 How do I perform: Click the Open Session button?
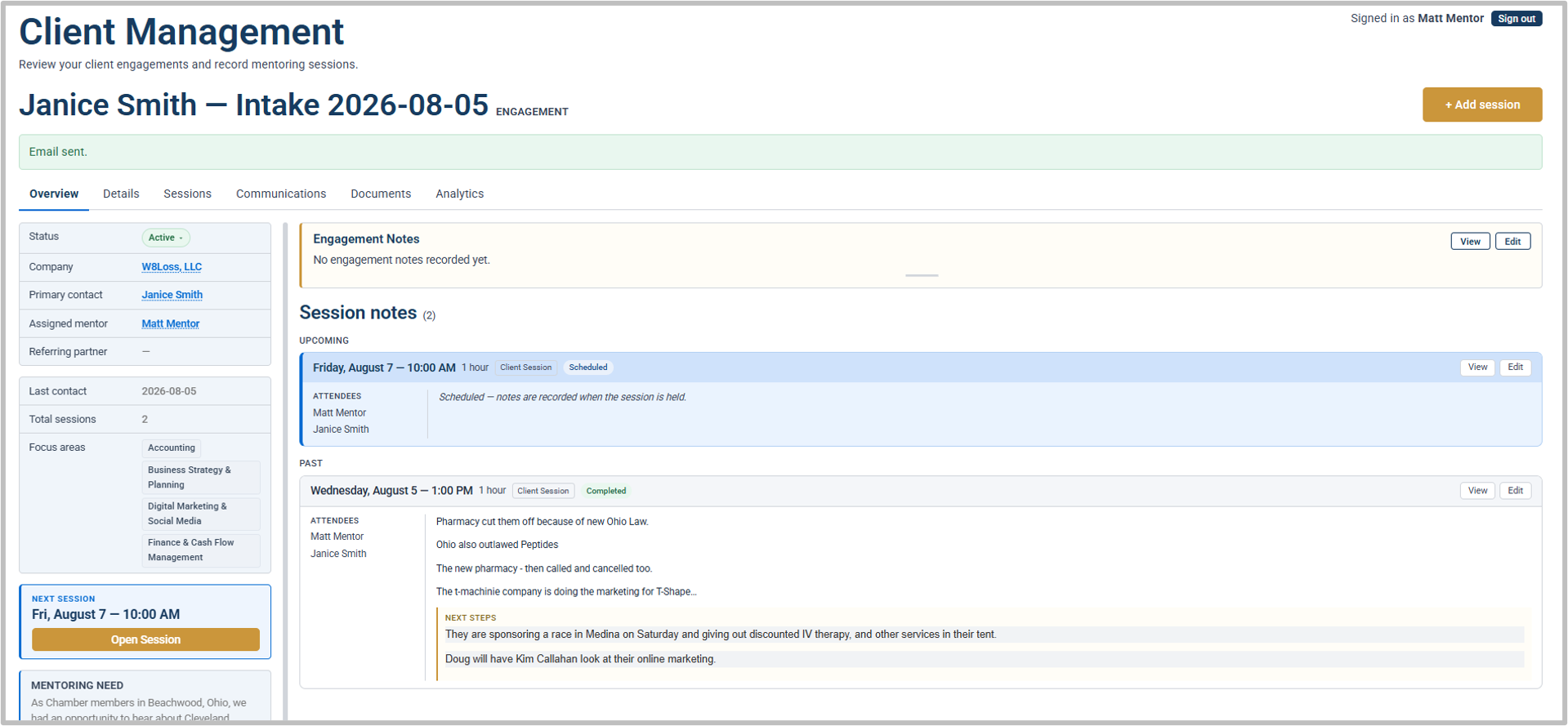(x=145, y=639)
